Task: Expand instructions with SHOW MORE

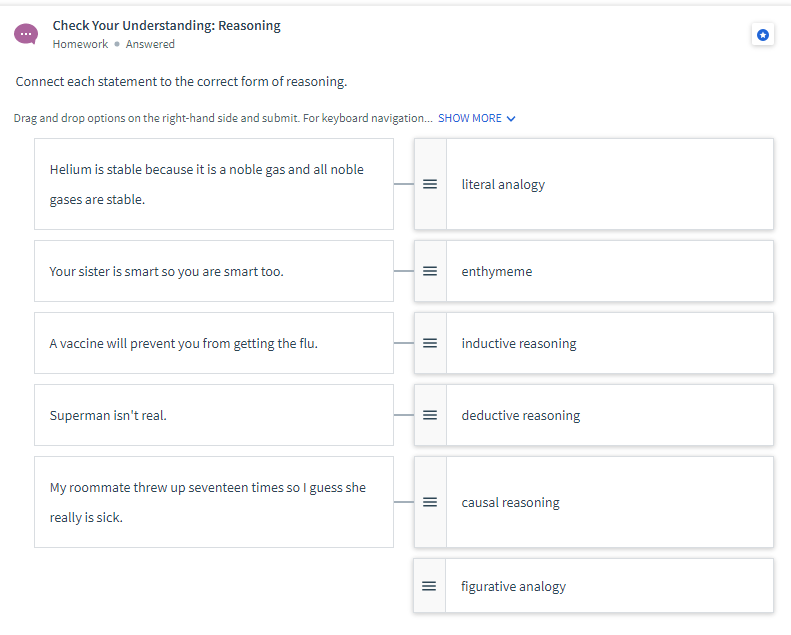Action: point(470,118)
